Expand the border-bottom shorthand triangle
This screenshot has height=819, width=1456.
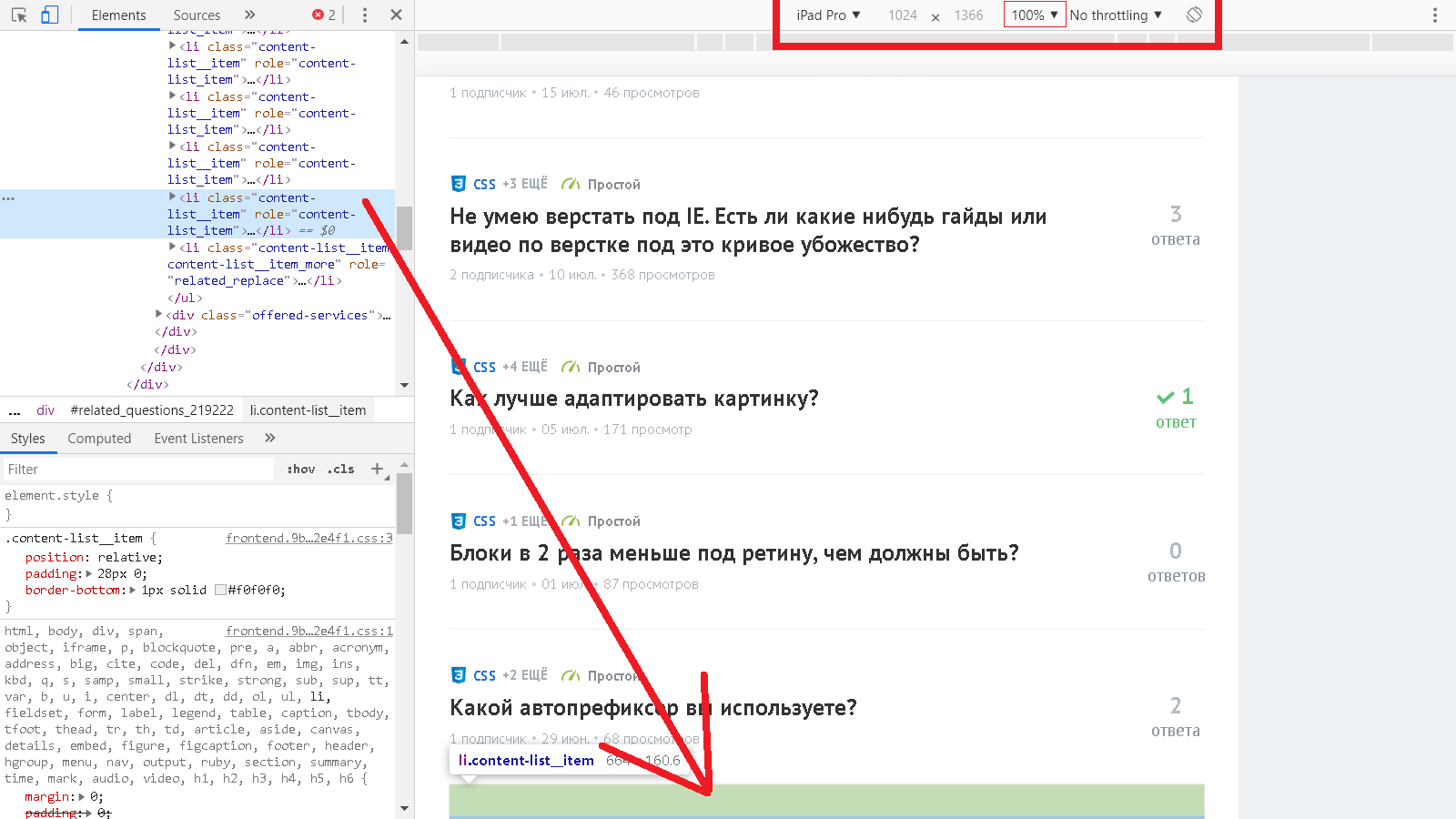[x=133, y=590]
